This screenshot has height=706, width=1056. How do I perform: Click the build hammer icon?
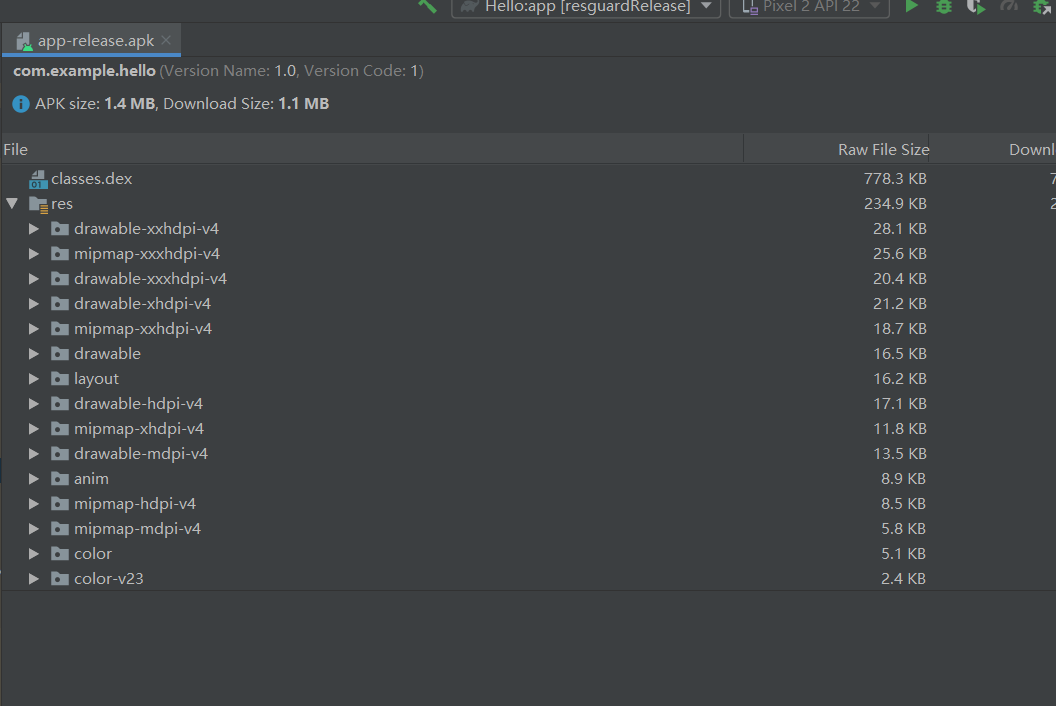[428, 7]
